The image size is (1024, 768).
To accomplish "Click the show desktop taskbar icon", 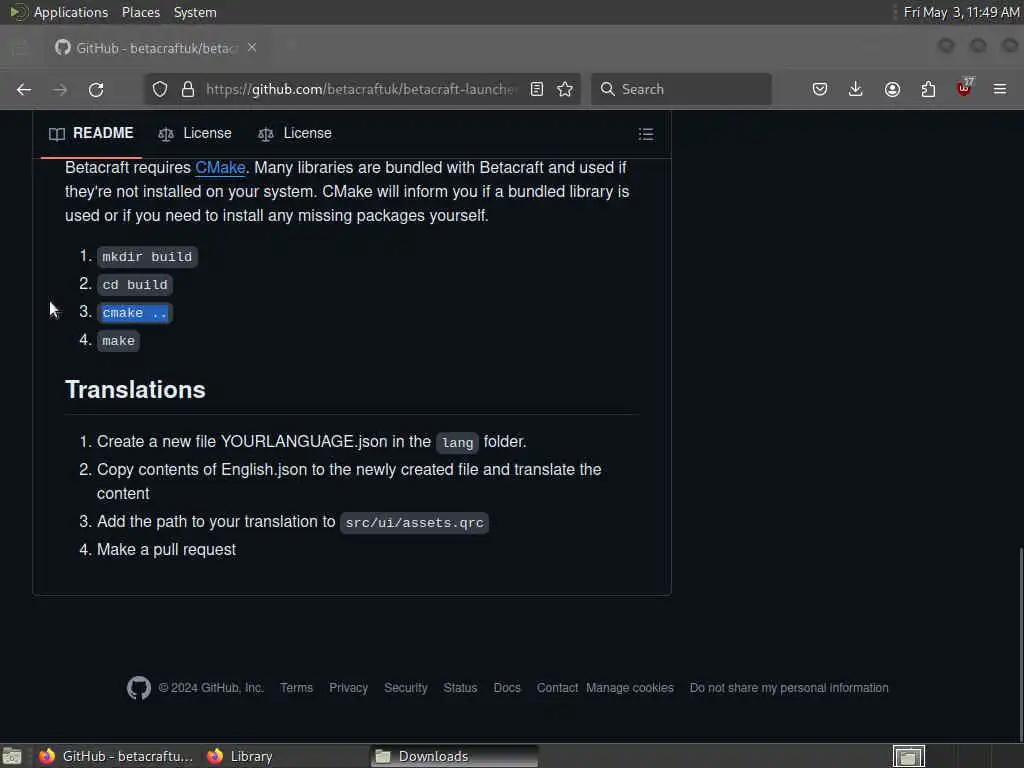I will [x=12, y=756].
